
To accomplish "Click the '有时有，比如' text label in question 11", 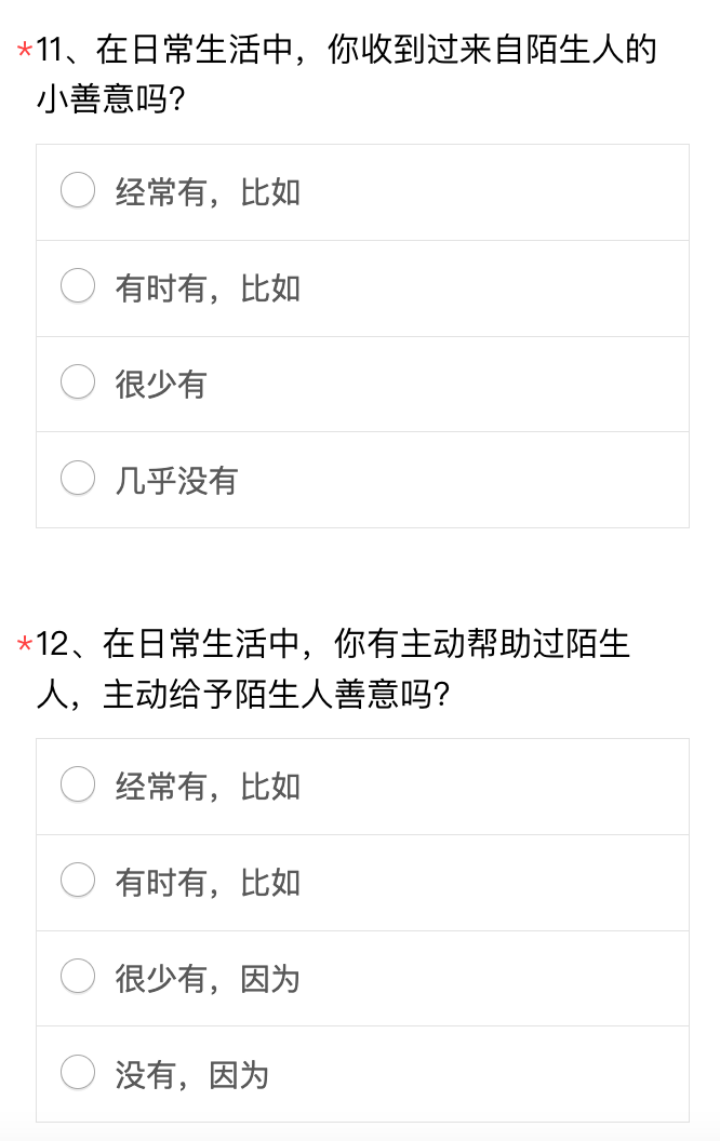I will click(x=208, y=288).
